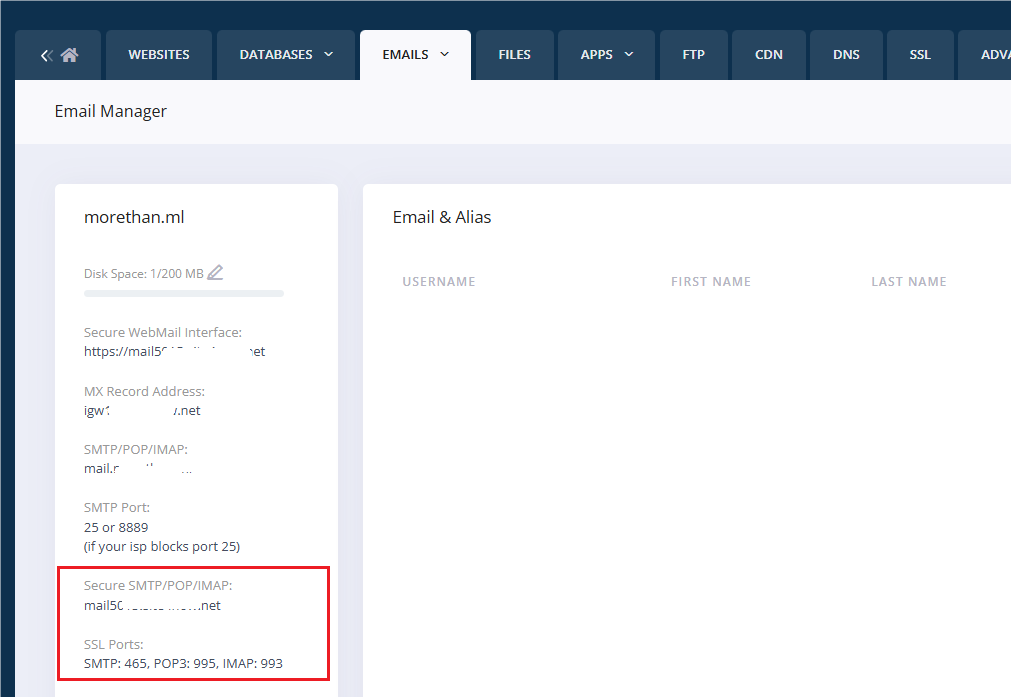Click the left page scrollbar

pos(8,400)
